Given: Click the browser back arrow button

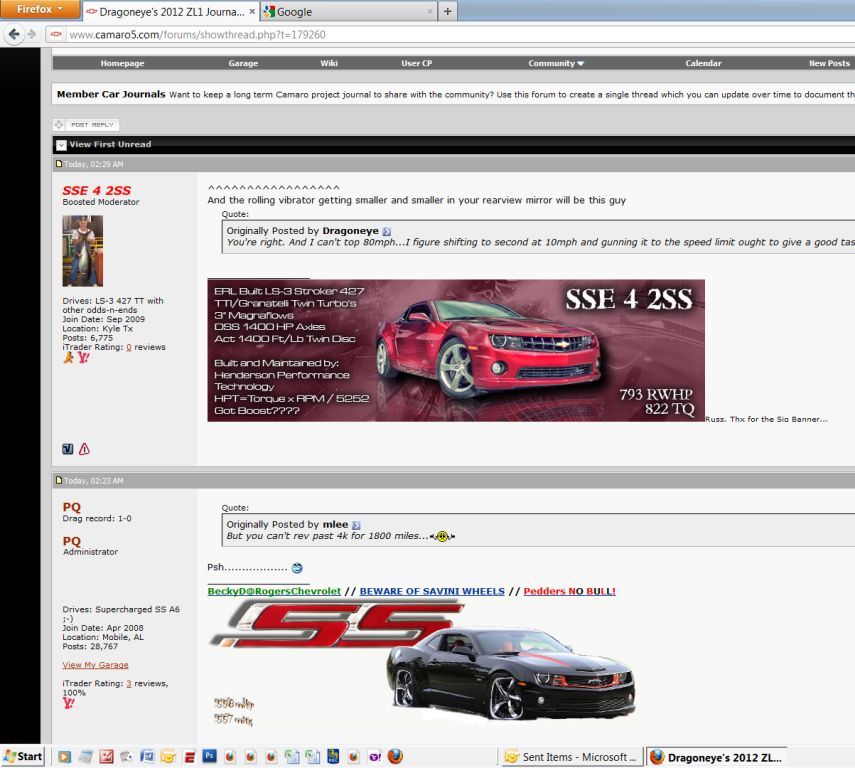Looking at the screenshot, I should (x=15, y=34).
